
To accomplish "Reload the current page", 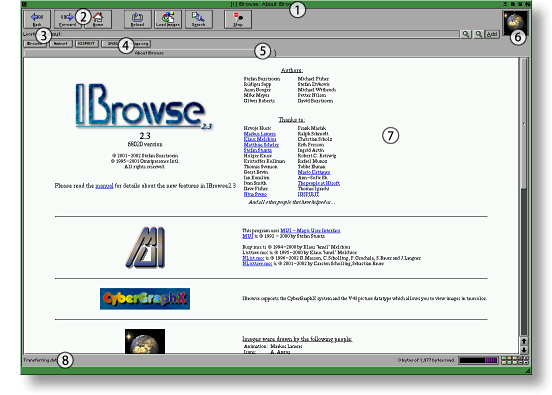I will 137,19.
